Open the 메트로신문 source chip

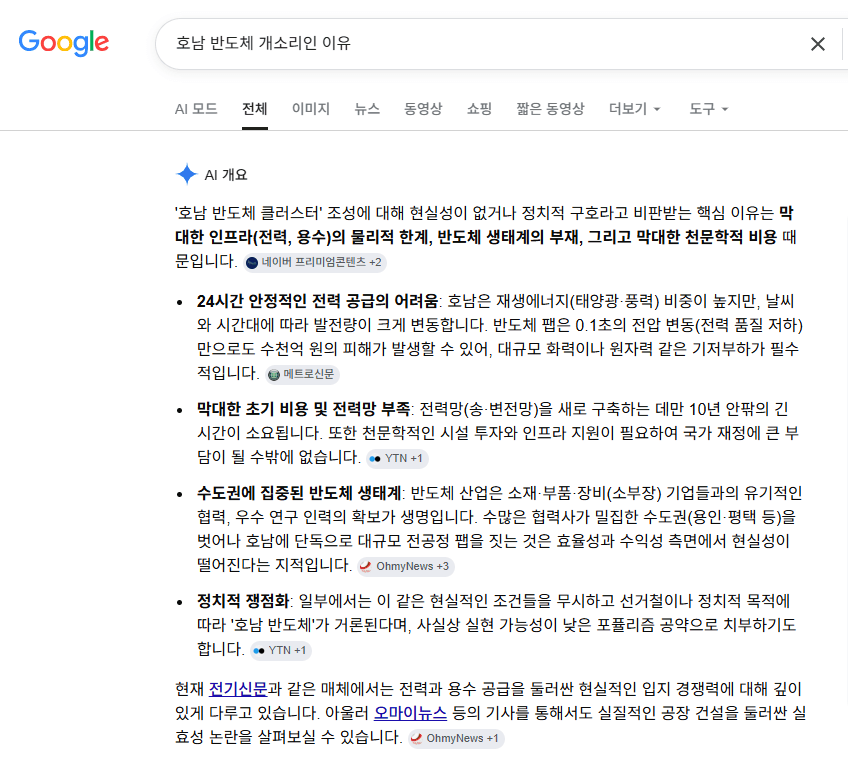(x=302, y=374)
